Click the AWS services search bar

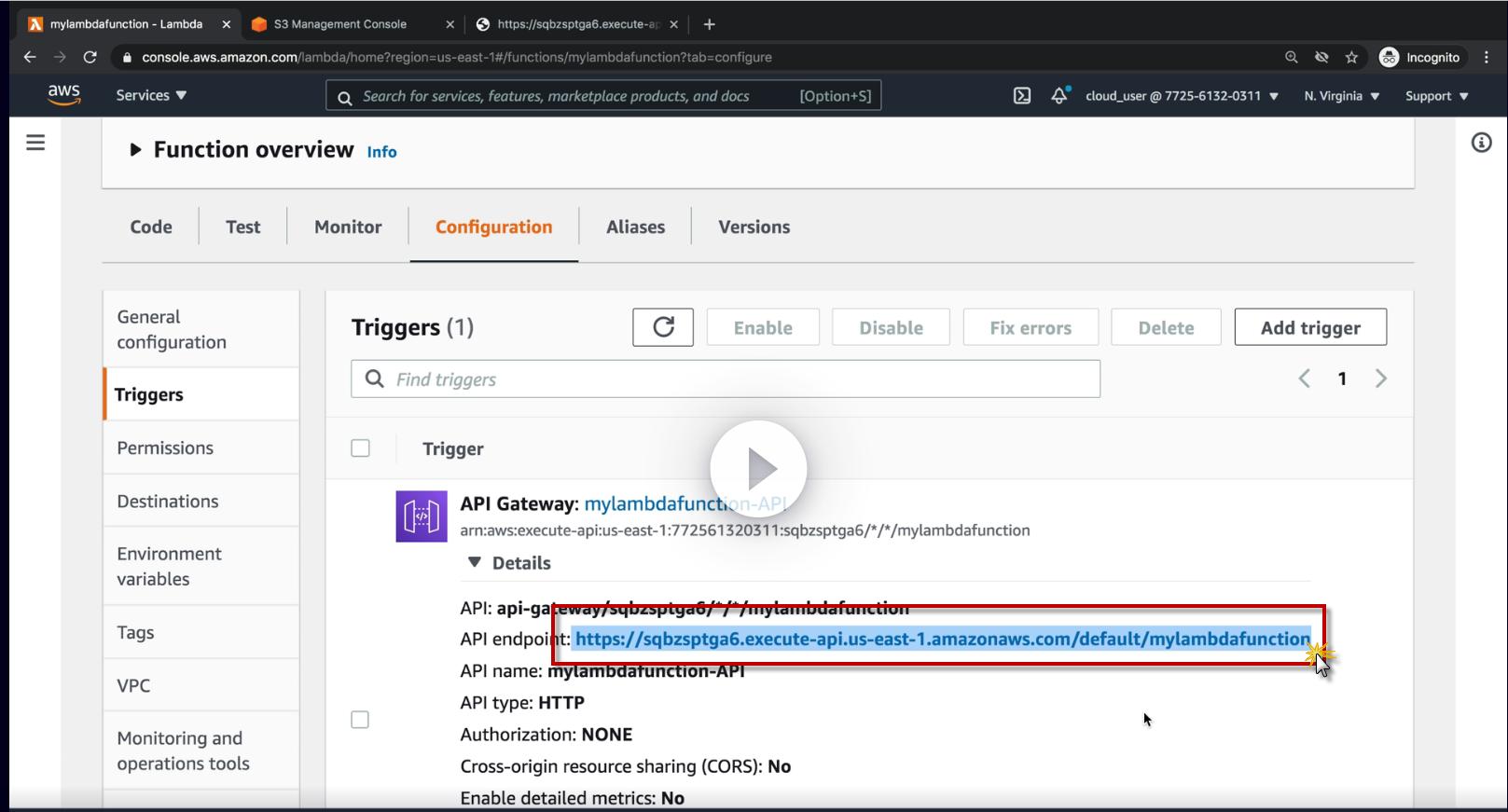point(603,95)
